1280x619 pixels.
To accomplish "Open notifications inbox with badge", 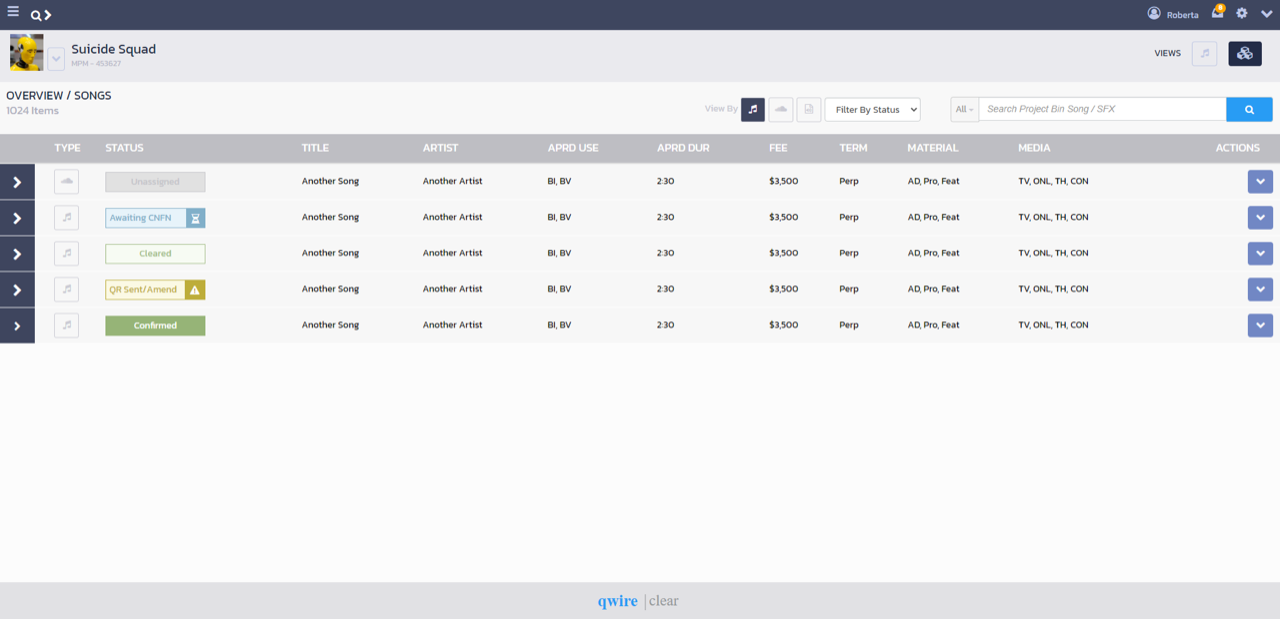I will click(1218, 12).
